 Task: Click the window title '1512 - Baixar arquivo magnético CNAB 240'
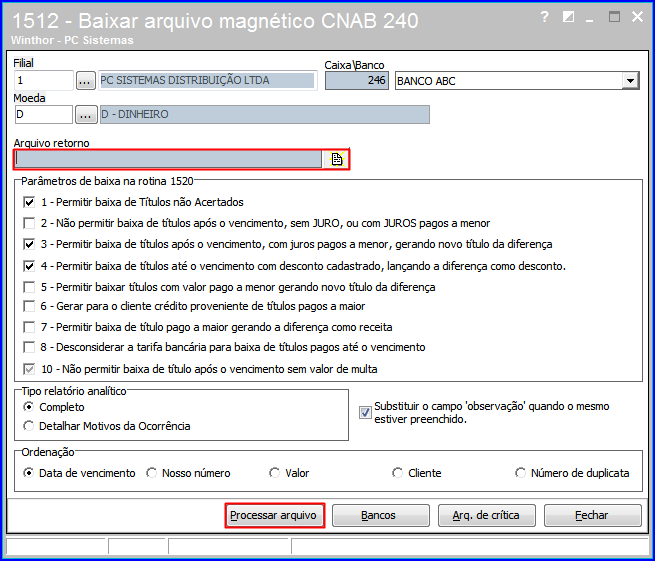tap(215, 21)
